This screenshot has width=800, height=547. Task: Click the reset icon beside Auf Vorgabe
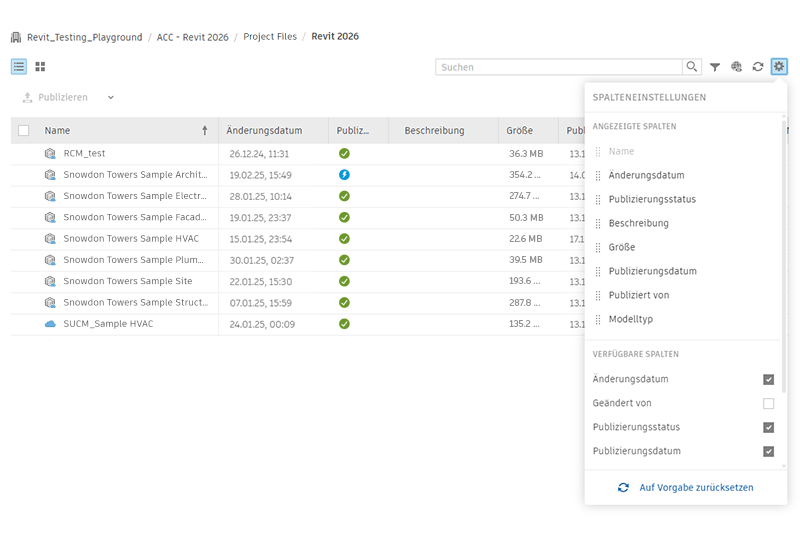623,488
